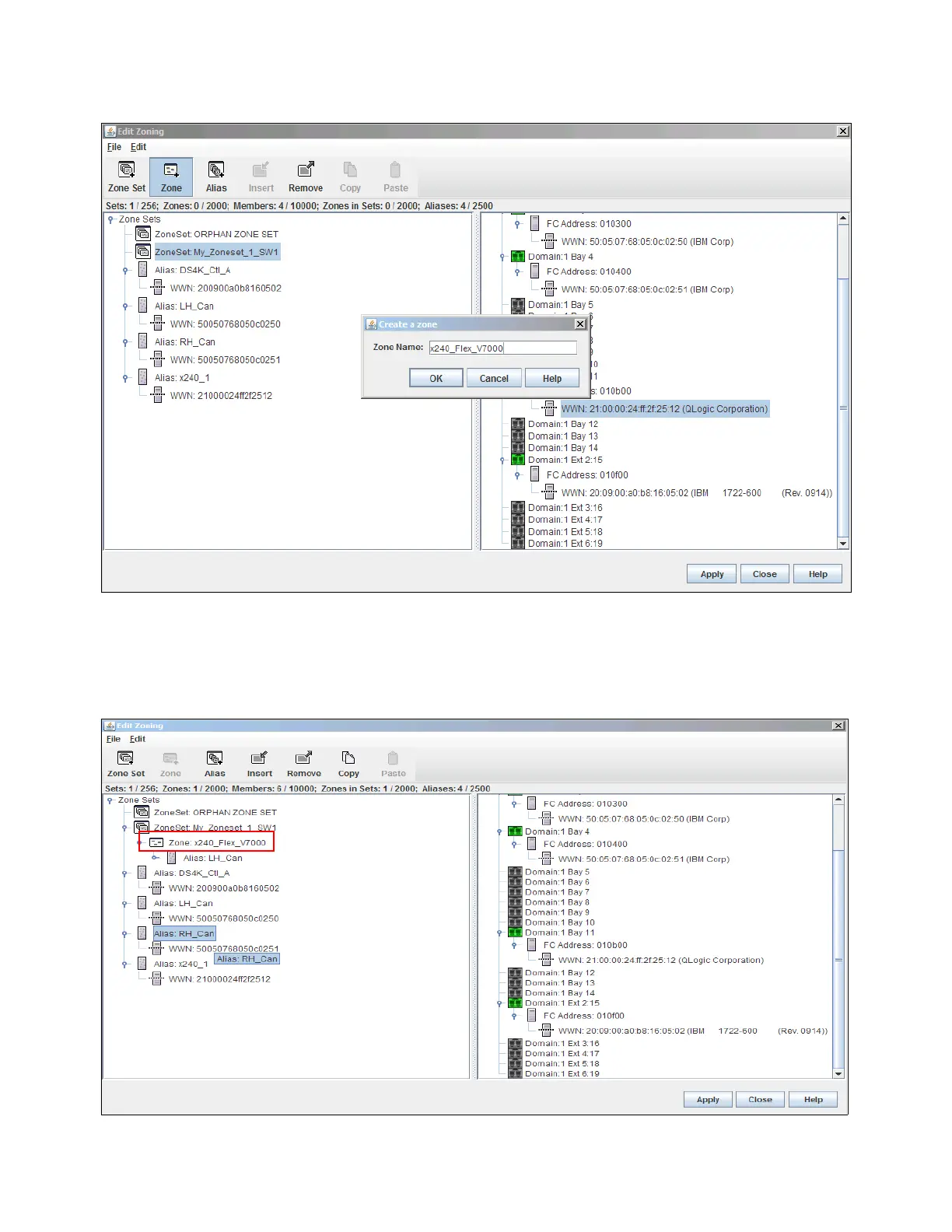Collapse Alias x240_1 node in upper window
The width and height of the screenshot is (952, 1232).
125,378
